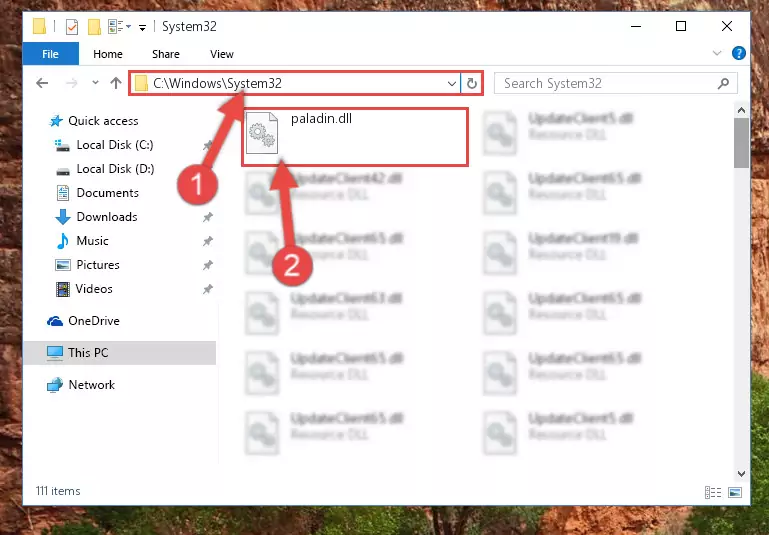
Task: Select Network in navigation pane
Action: click(92, 385)
